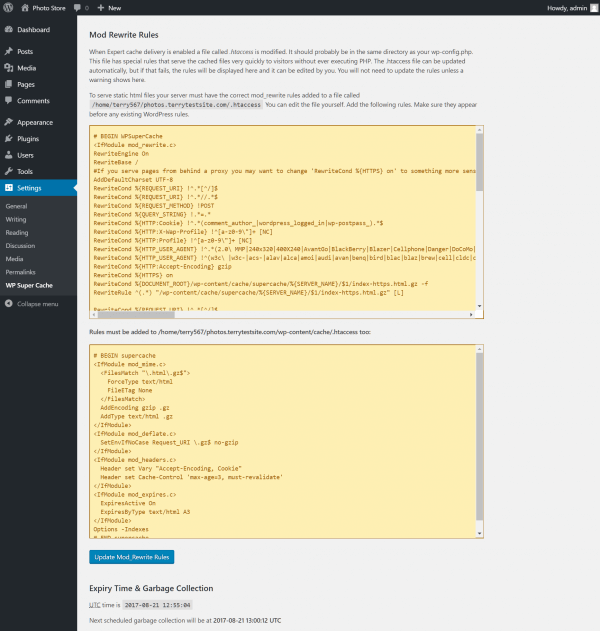Click the Posts pin icon
600x631 pixels.
coord(9,51)
